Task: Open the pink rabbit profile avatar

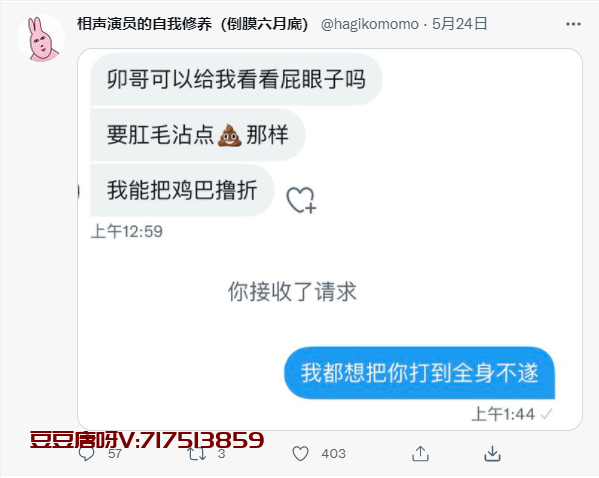Action: [41, 38]
